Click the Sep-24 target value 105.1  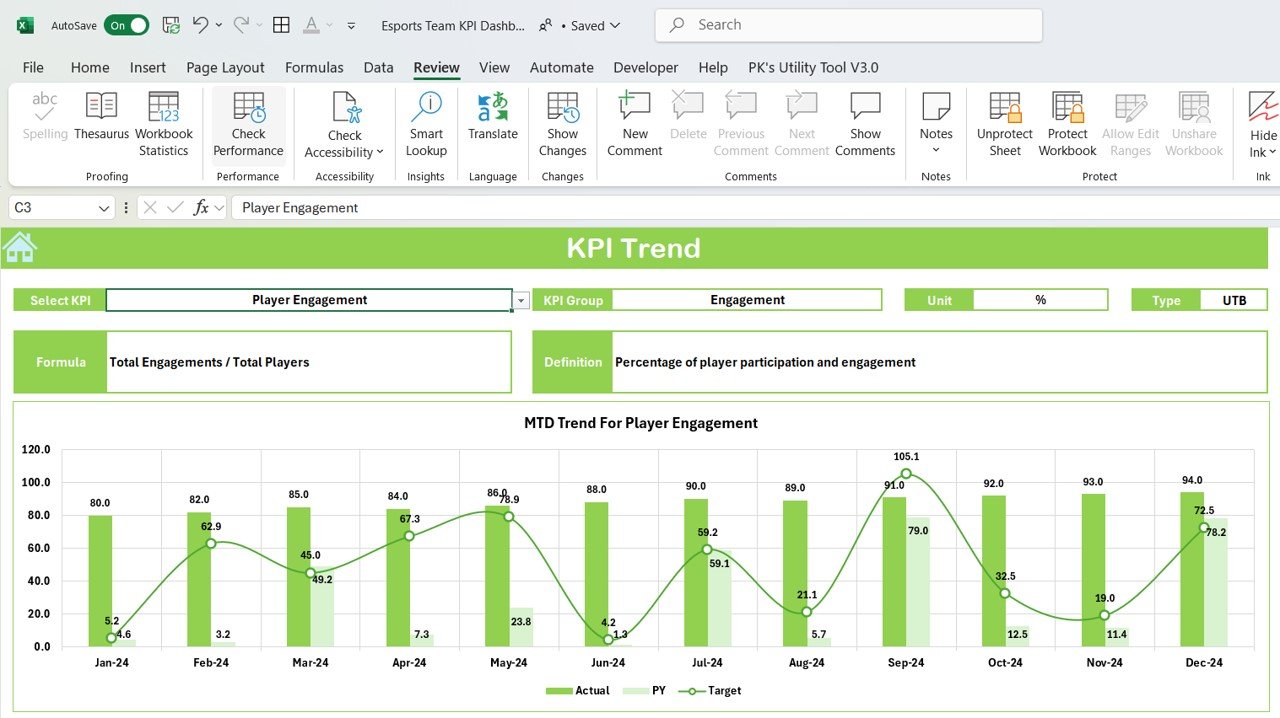pyautogui.click(x=907, y=457)
